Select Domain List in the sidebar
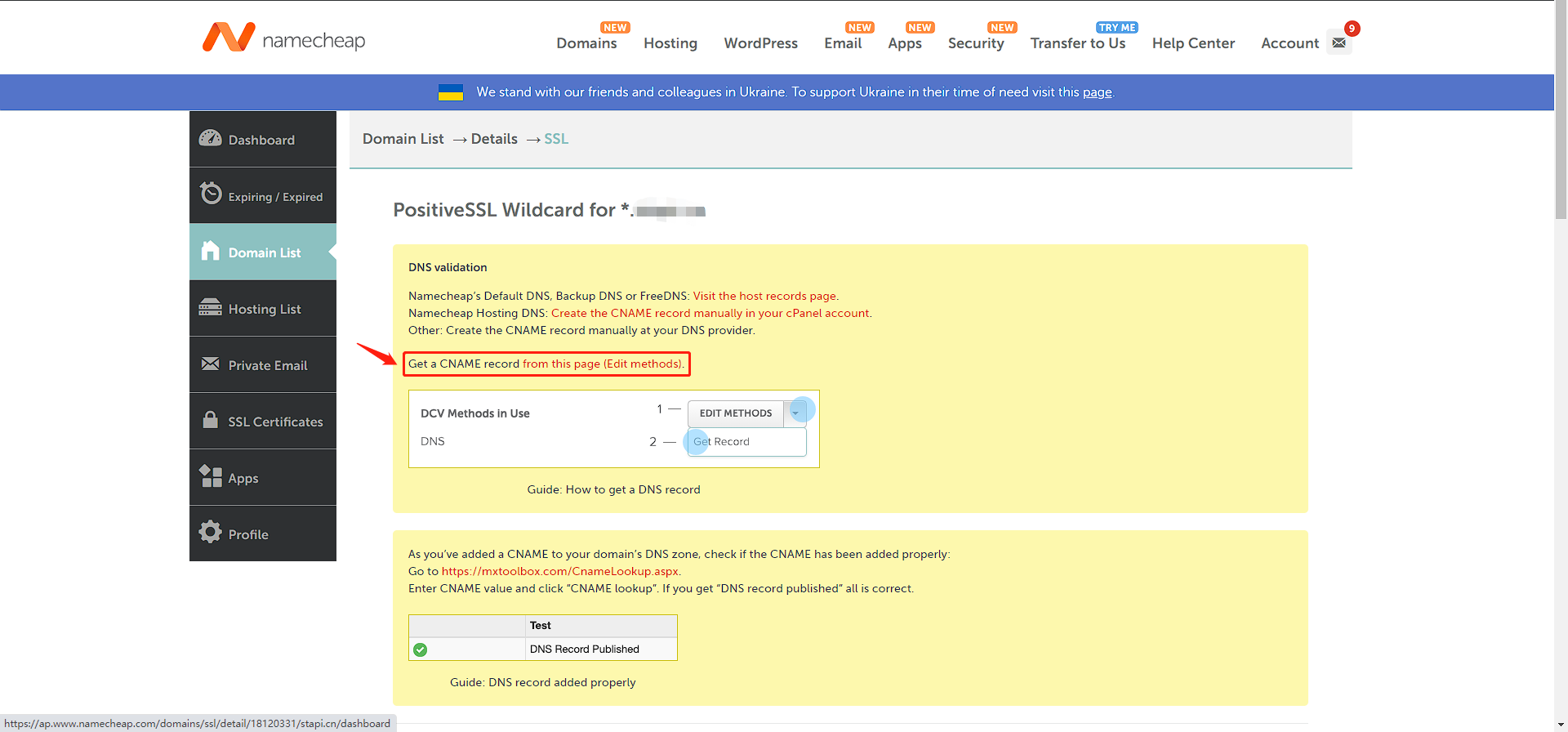This screenshot has height=732, width=1568. click(263, 252)
